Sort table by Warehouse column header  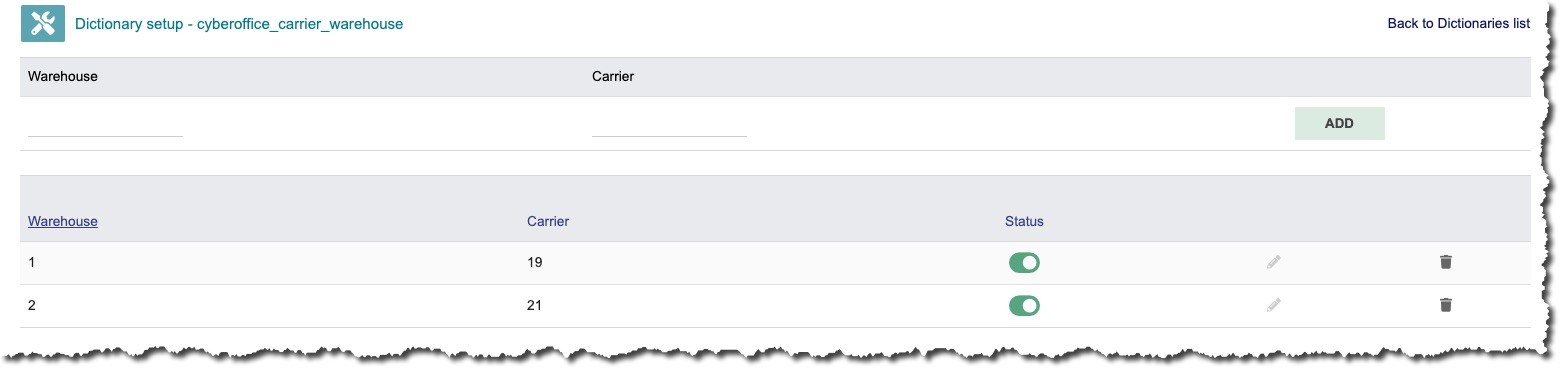coord(63,221)
